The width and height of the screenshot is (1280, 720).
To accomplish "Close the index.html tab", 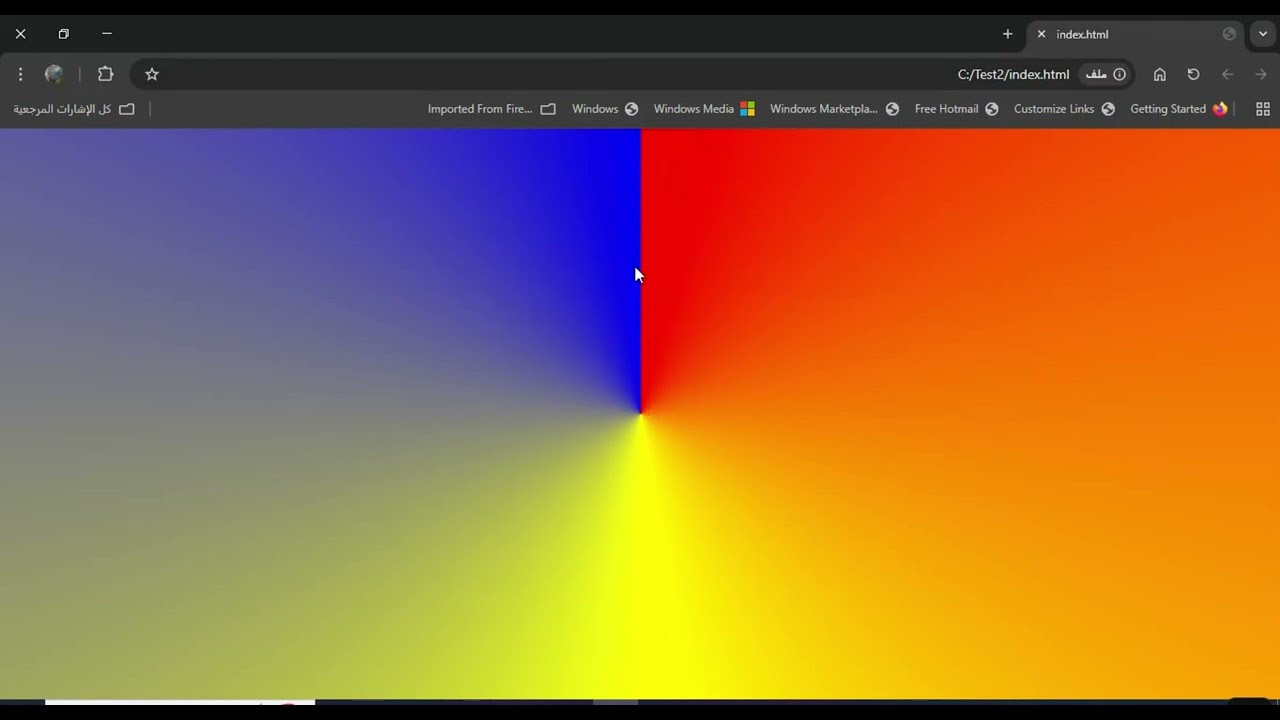I will click(1041, 34).
